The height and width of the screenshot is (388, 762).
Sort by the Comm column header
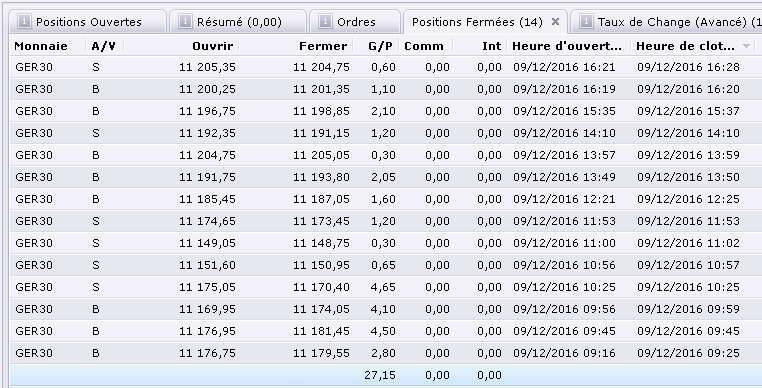click(x=424, y=46)
